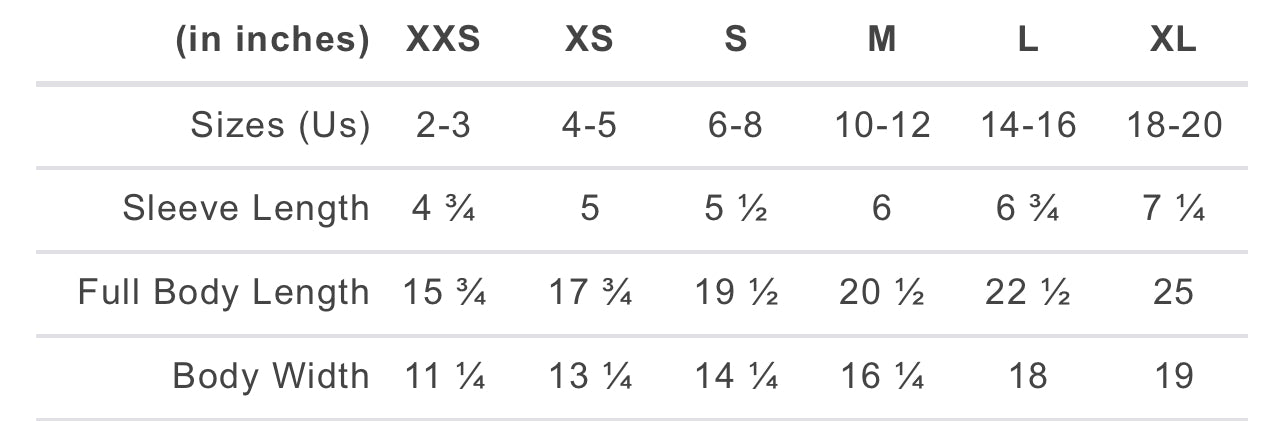Click the XL column header
Viewport: 1284px width, 443px height.
coord(1173,40)
